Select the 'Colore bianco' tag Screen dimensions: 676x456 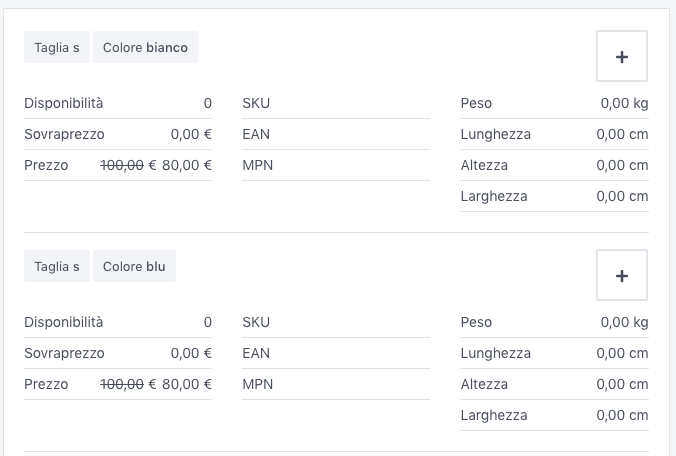click(x=145, y=48)
